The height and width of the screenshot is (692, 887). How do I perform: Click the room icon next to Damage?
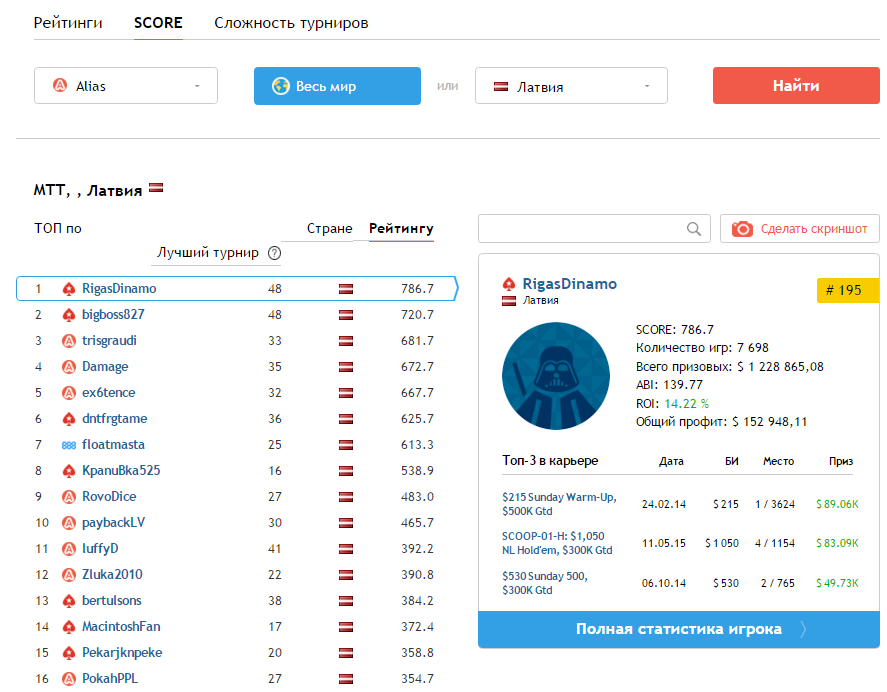[x=69, y=367]
